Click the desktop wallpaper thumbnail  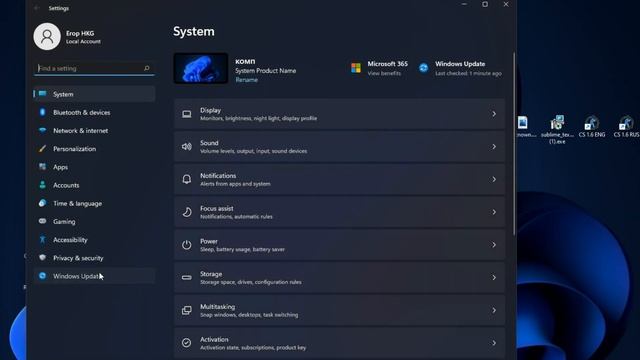[201, 68]
